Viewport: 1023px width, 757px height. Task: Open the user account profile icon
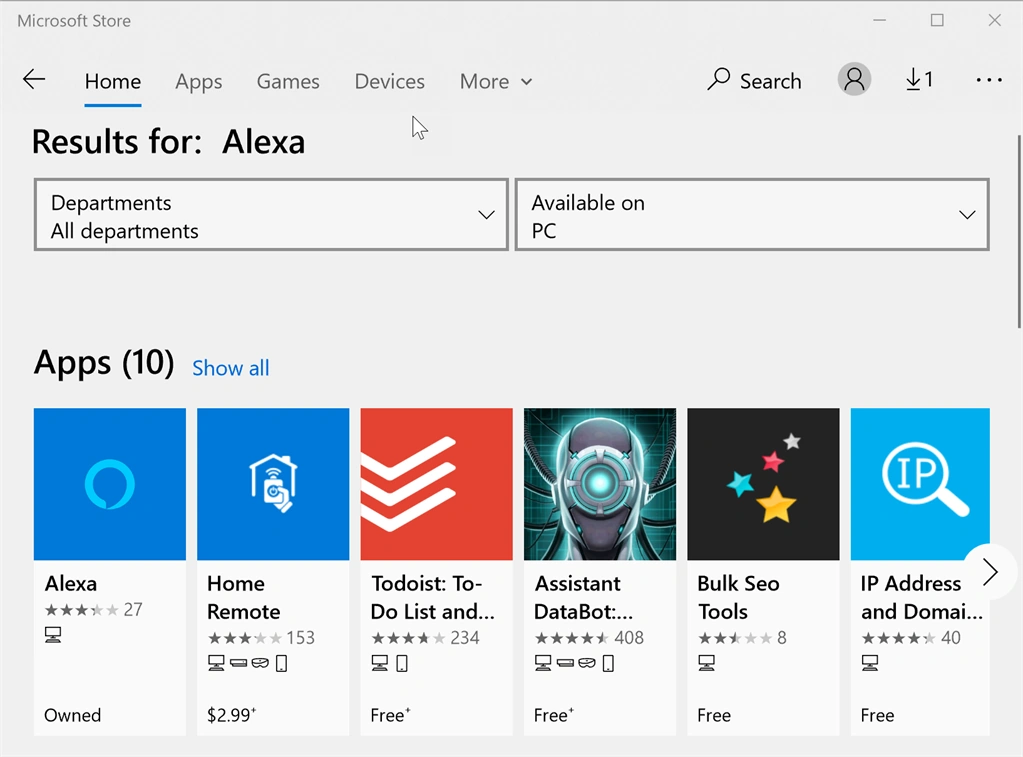click(x=854, y=80)
